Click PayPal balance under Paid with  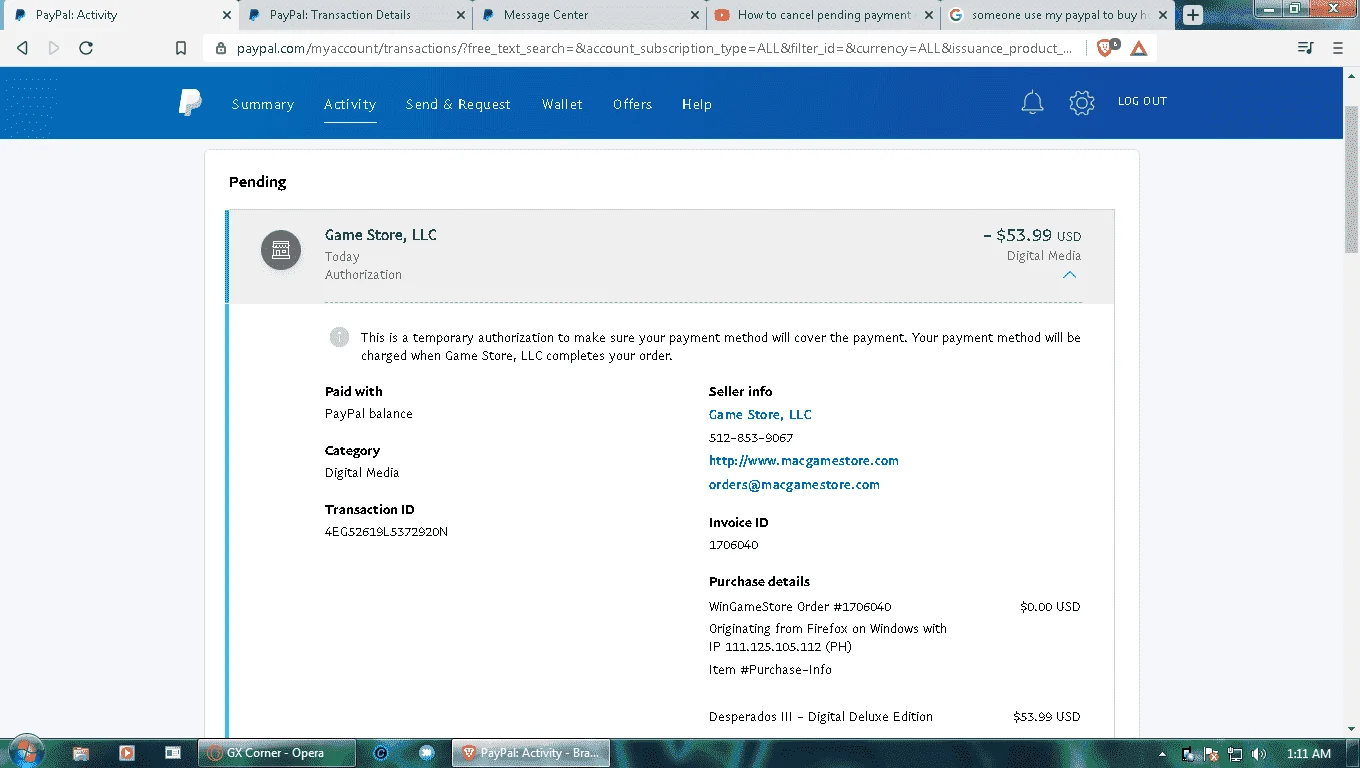point(369,414)
